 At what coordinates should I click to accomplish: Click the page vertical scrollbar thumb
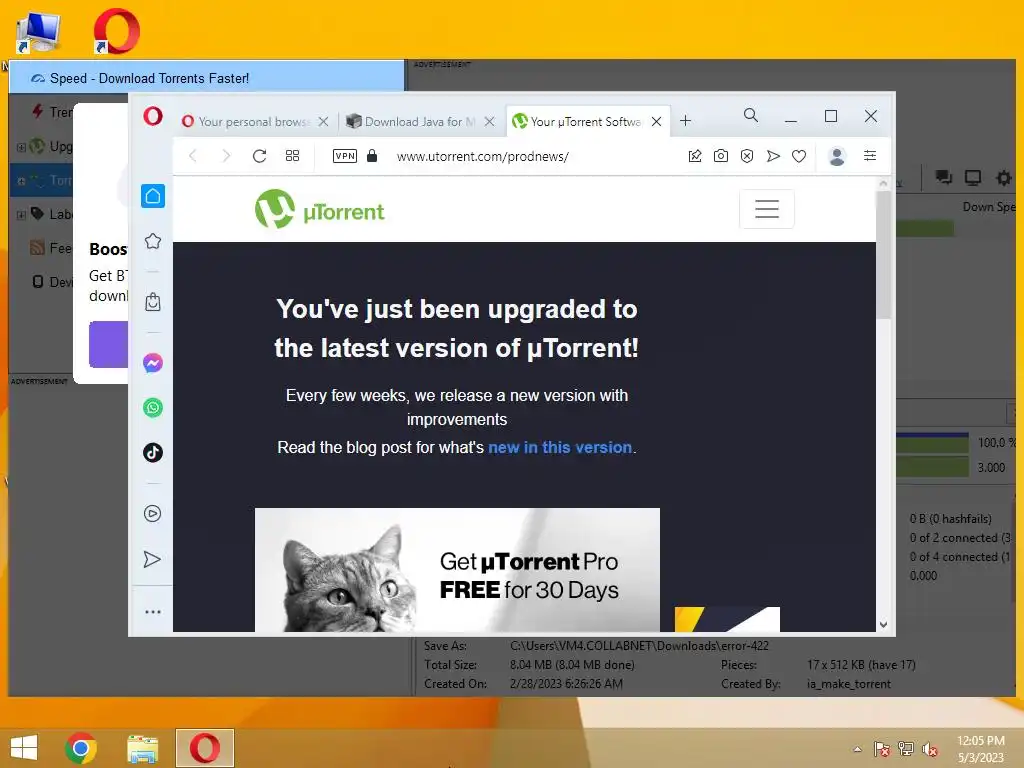point(884,255)
